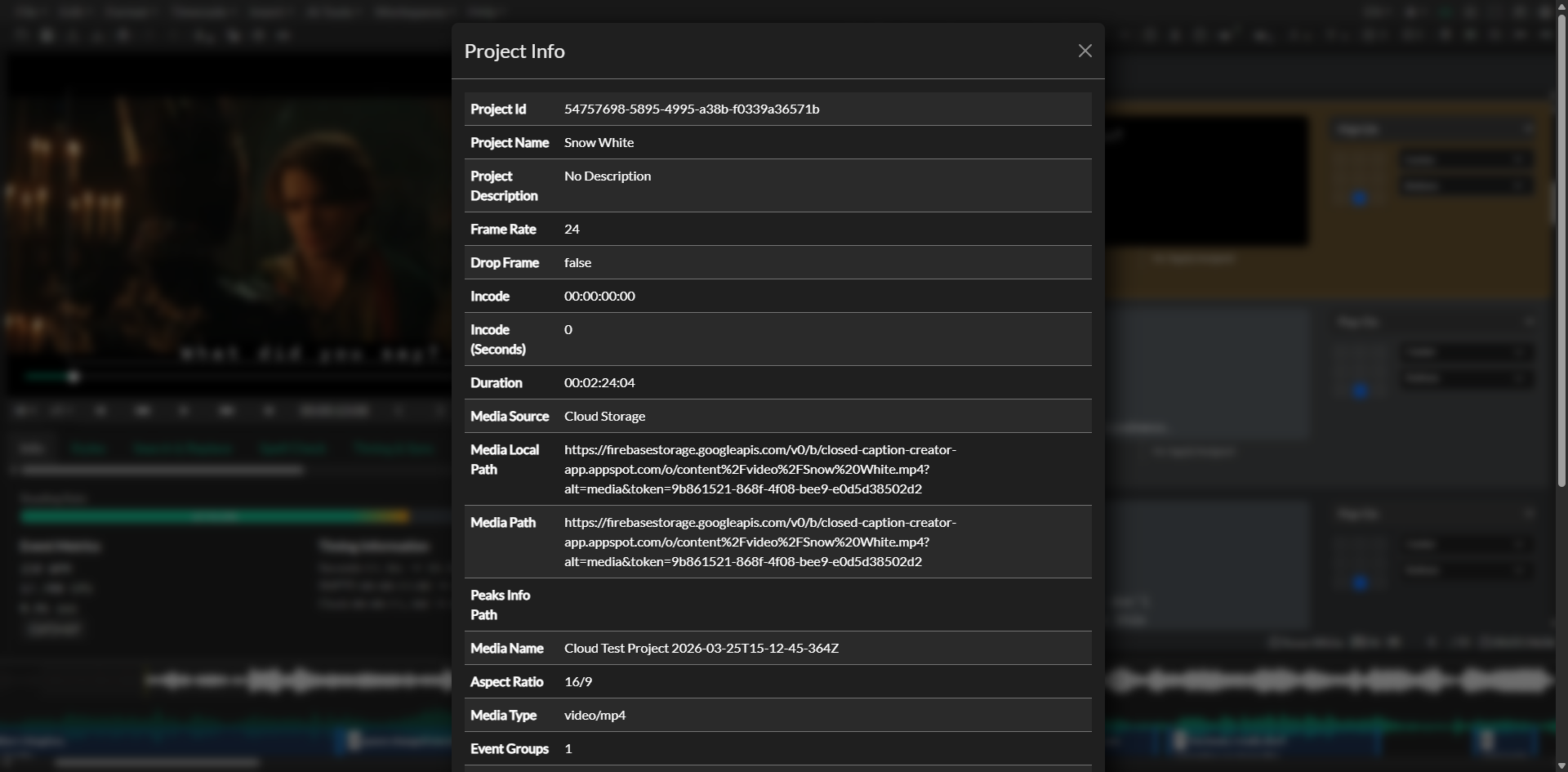Click the Incode (Seconds) label
This screenshot has width=1568, height=772.
pyautogui.click(x=498, y=339)
